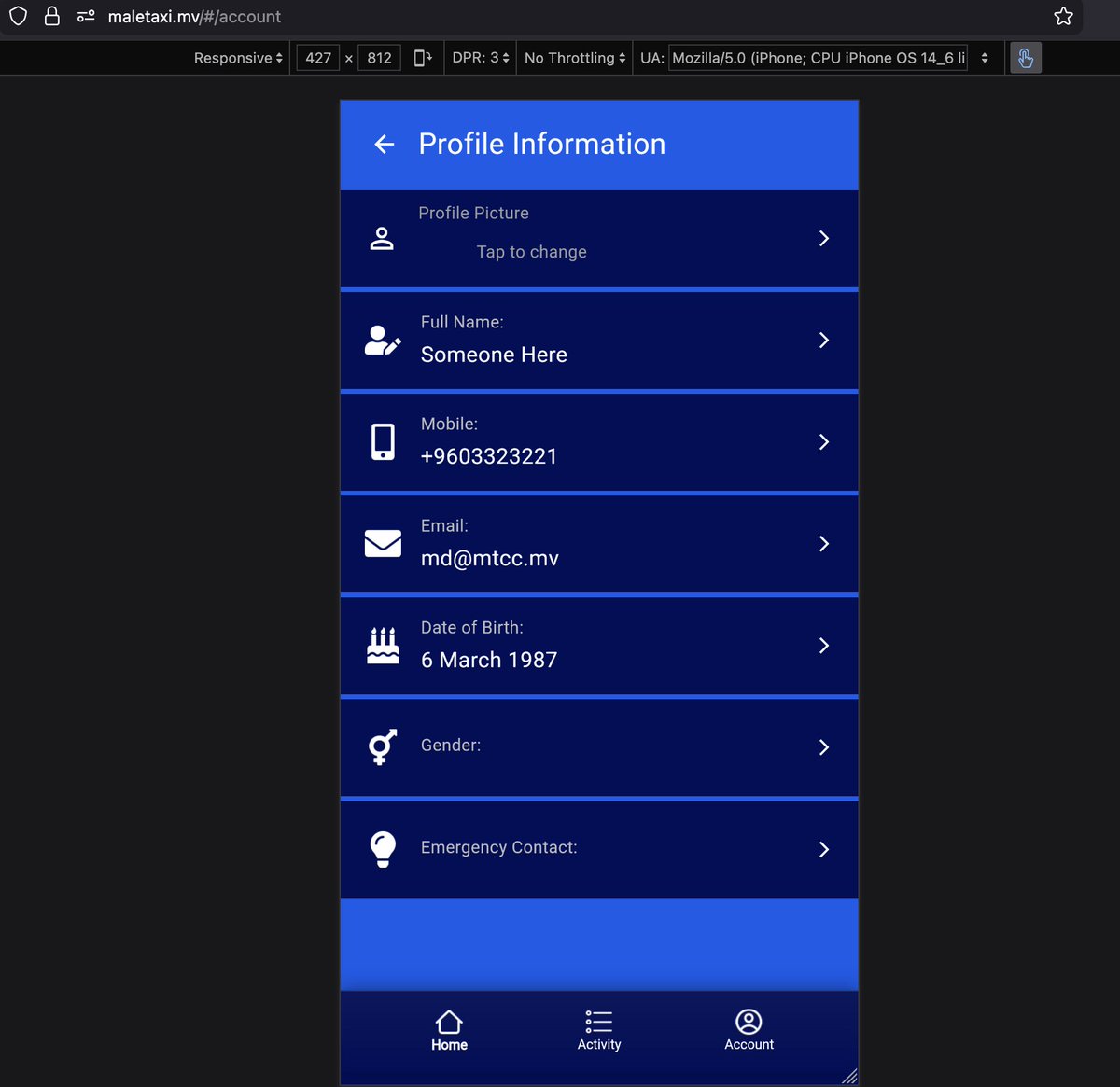Screen dimensions: 1120x1087
Task: Click the email md@mtcc.mv
Action: pos(490,558)
